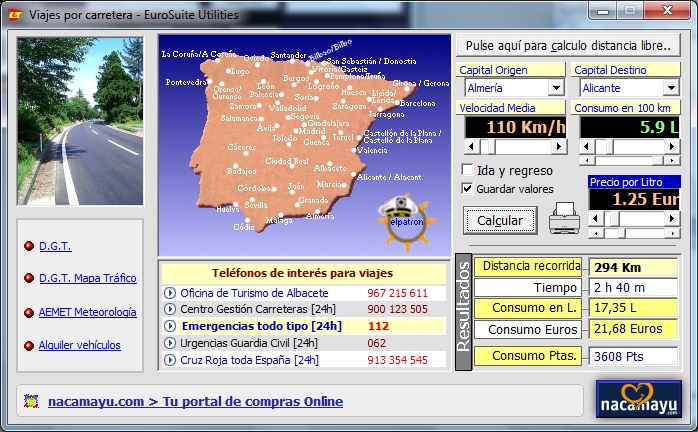Click arrow icon beside Urgencias Guardia Civil
The image size is (698, 432).
170,343
